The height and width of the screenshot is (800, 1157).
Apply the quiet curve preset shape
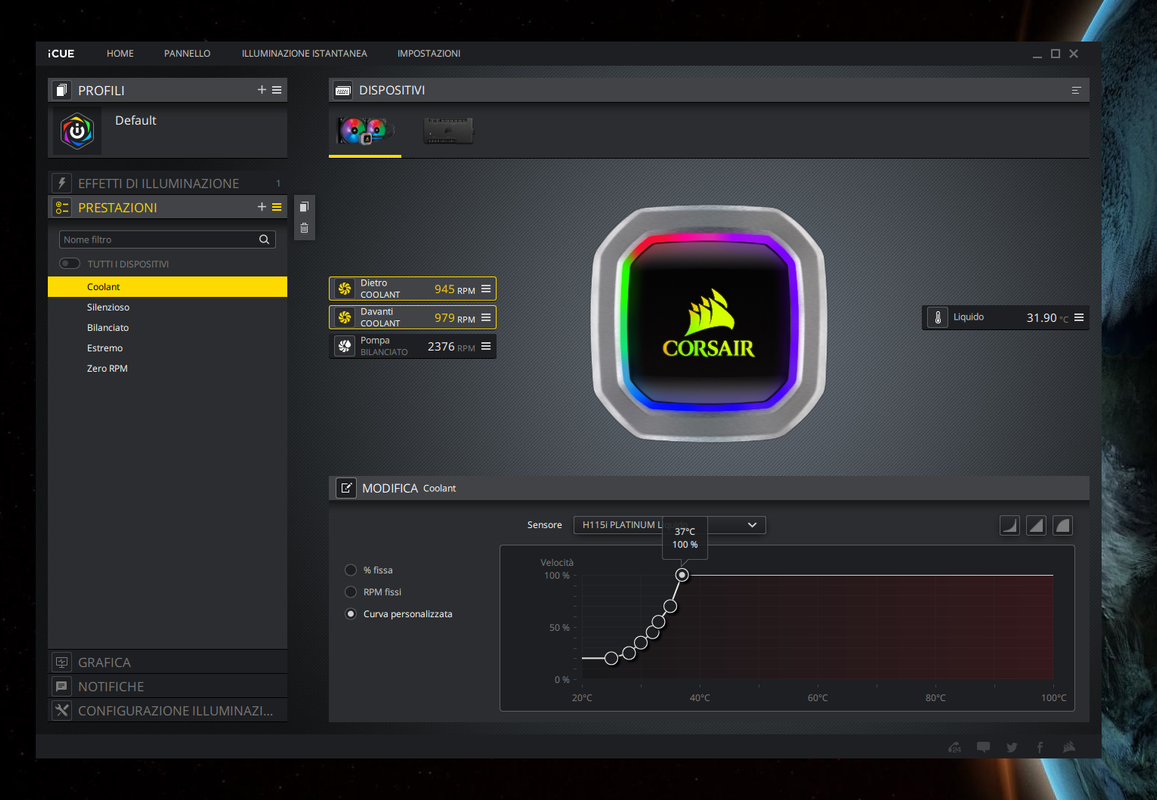(1009, 525)
